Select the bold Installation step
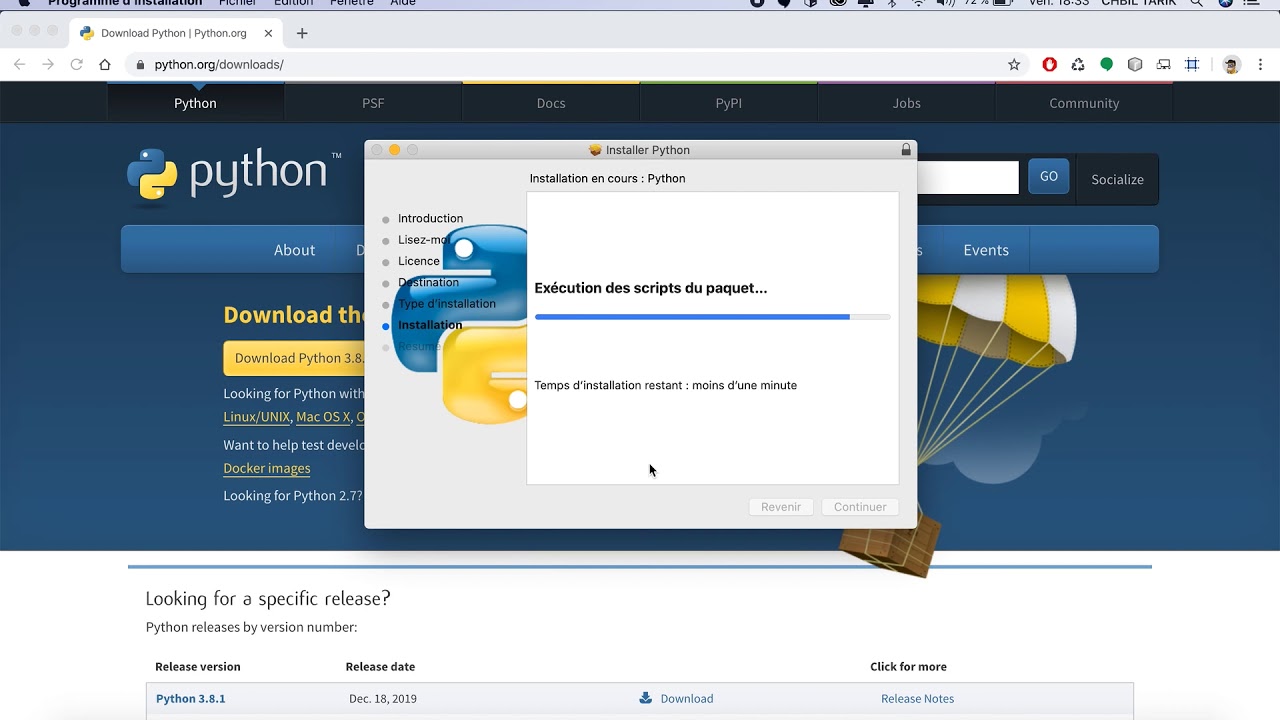 click(x=430, y=325)
